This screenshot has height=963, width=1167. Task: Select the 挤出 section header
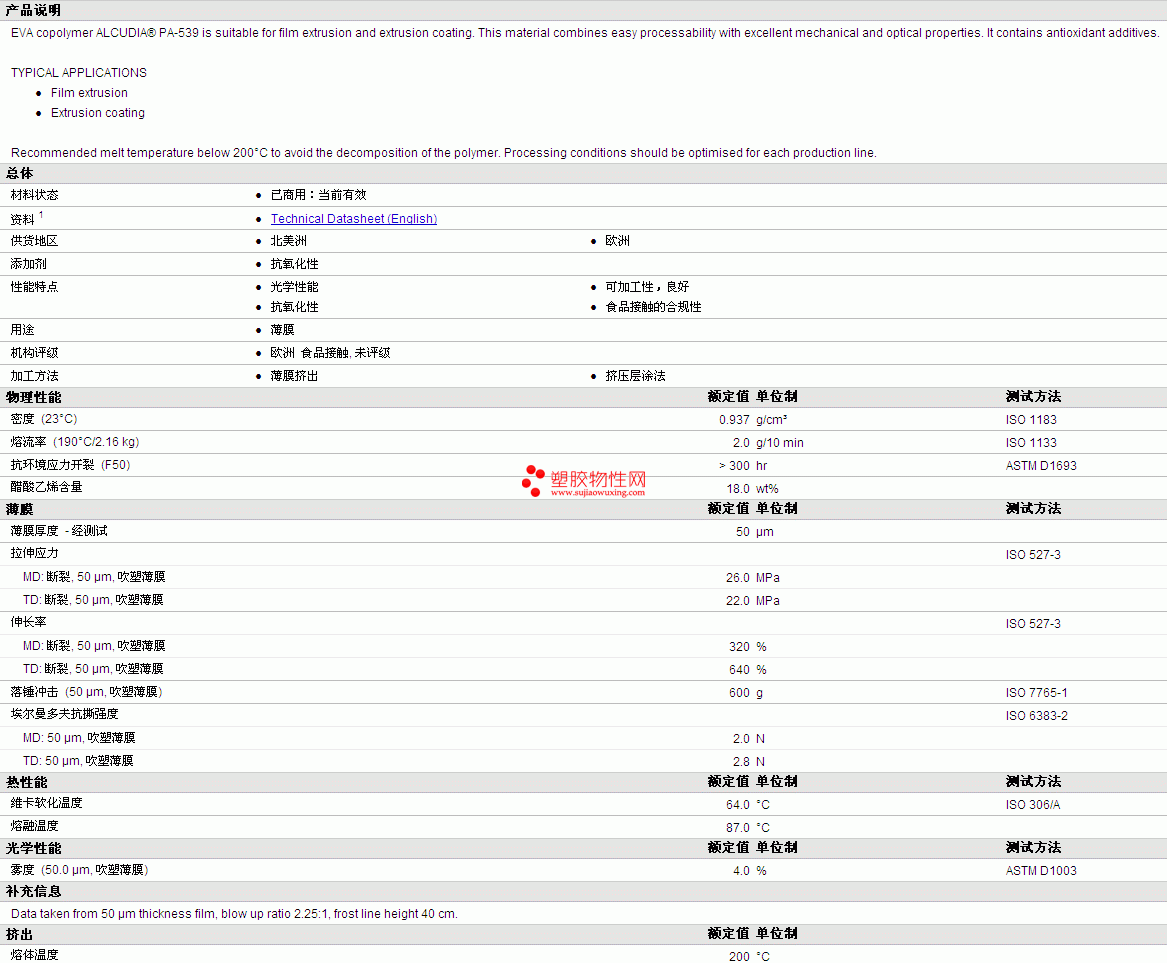pyautogui.click(x=20, y=935)
